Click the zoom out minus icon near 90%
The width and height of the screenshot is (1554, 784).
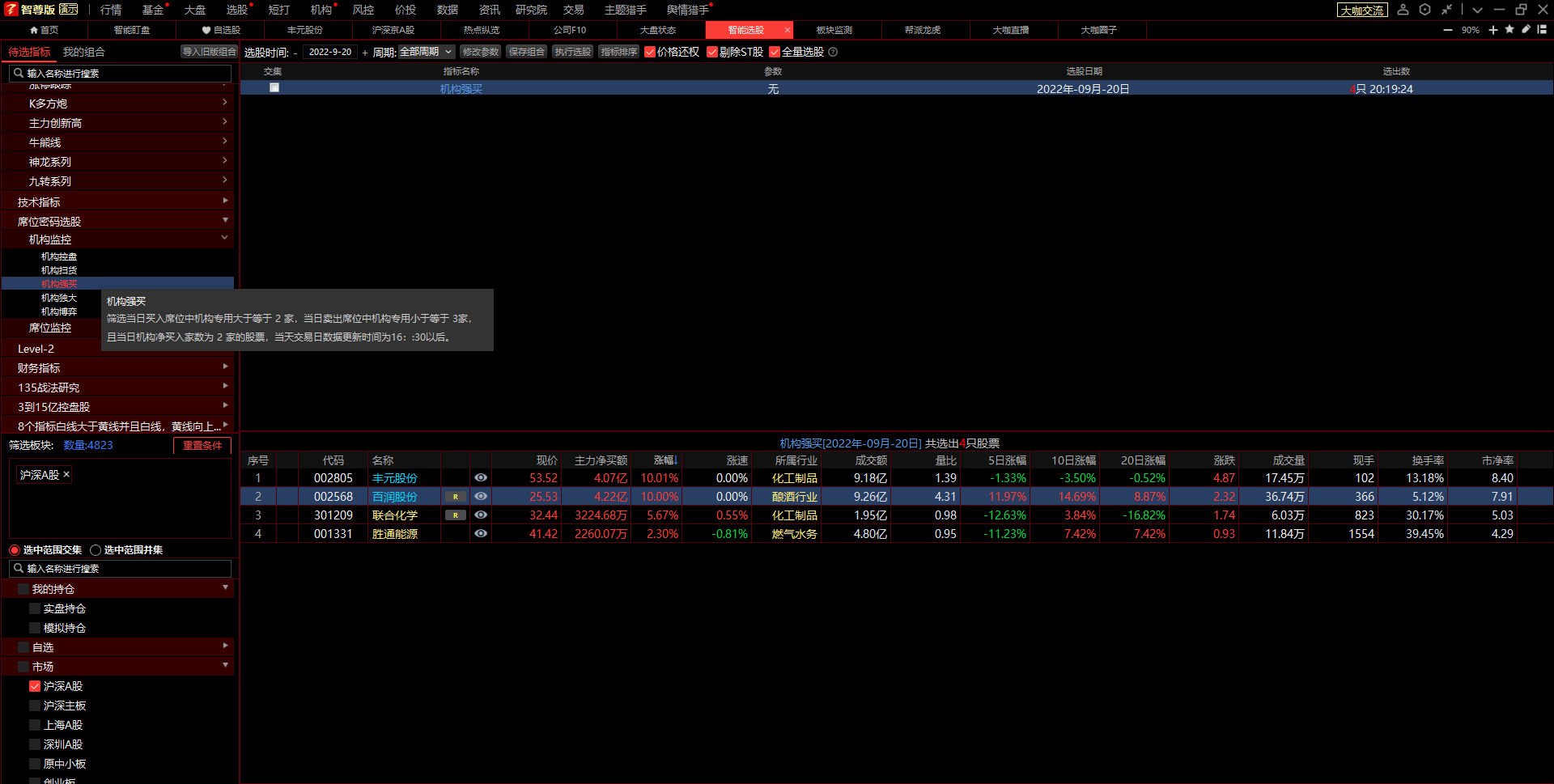tap(1448, 30)
